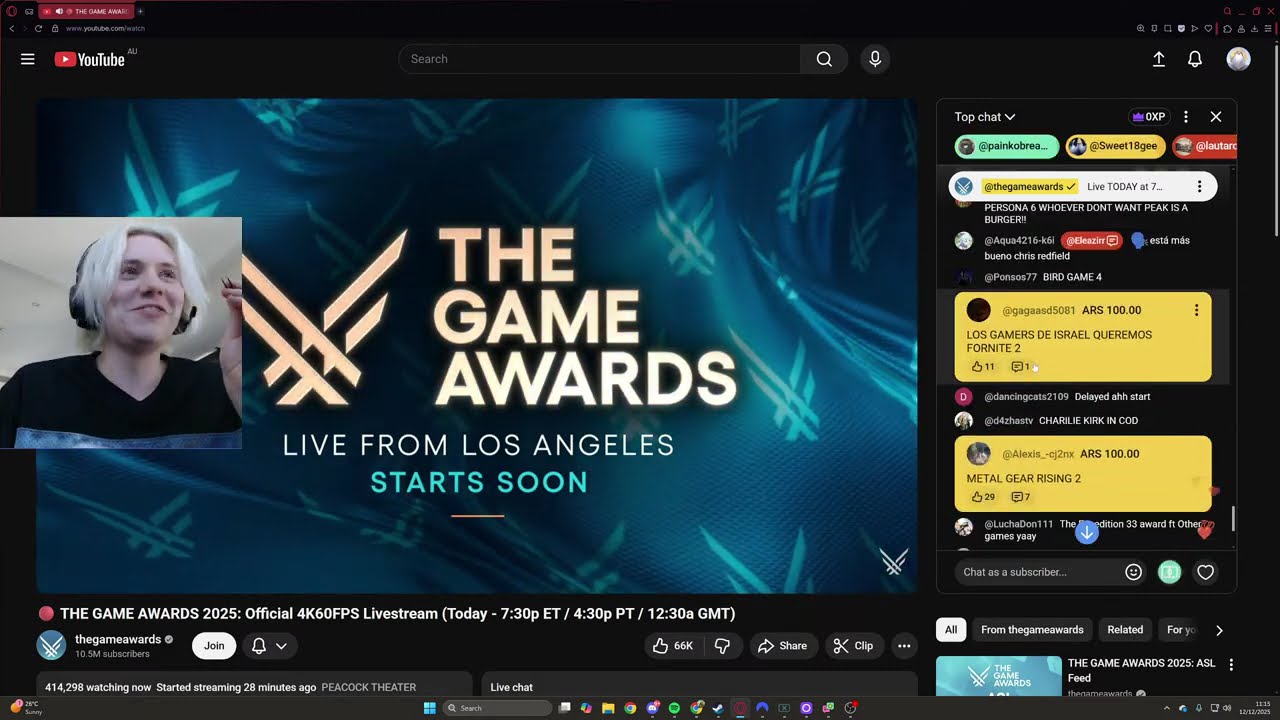Image resolution: width=1280 pixels, height=720 pixels.
Task: Open Steam from the taskbar
Action: click(x=718, y=708)
